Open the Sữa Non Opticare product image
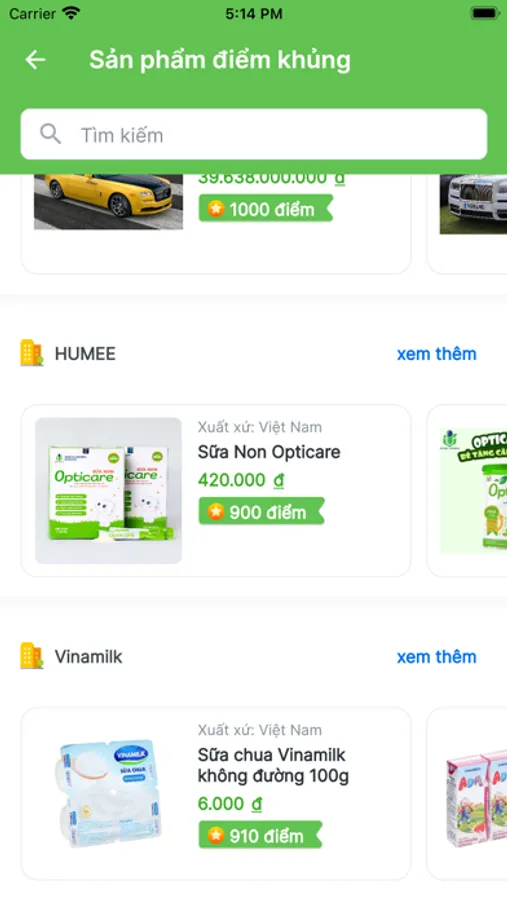The image size is (507, 900). click(109, 491)
